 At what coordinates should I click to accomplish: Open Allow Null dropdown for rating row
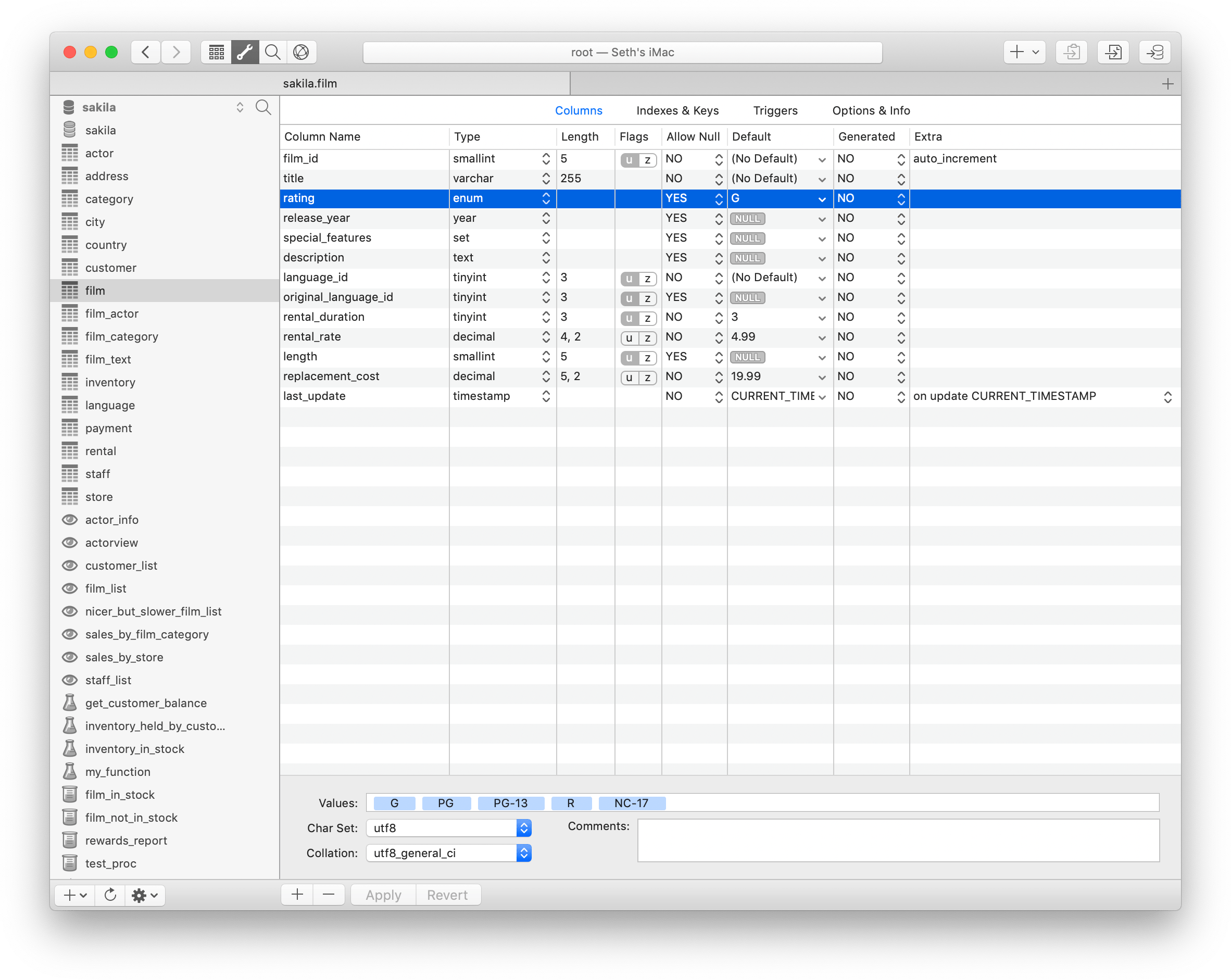tap(719, 198)
